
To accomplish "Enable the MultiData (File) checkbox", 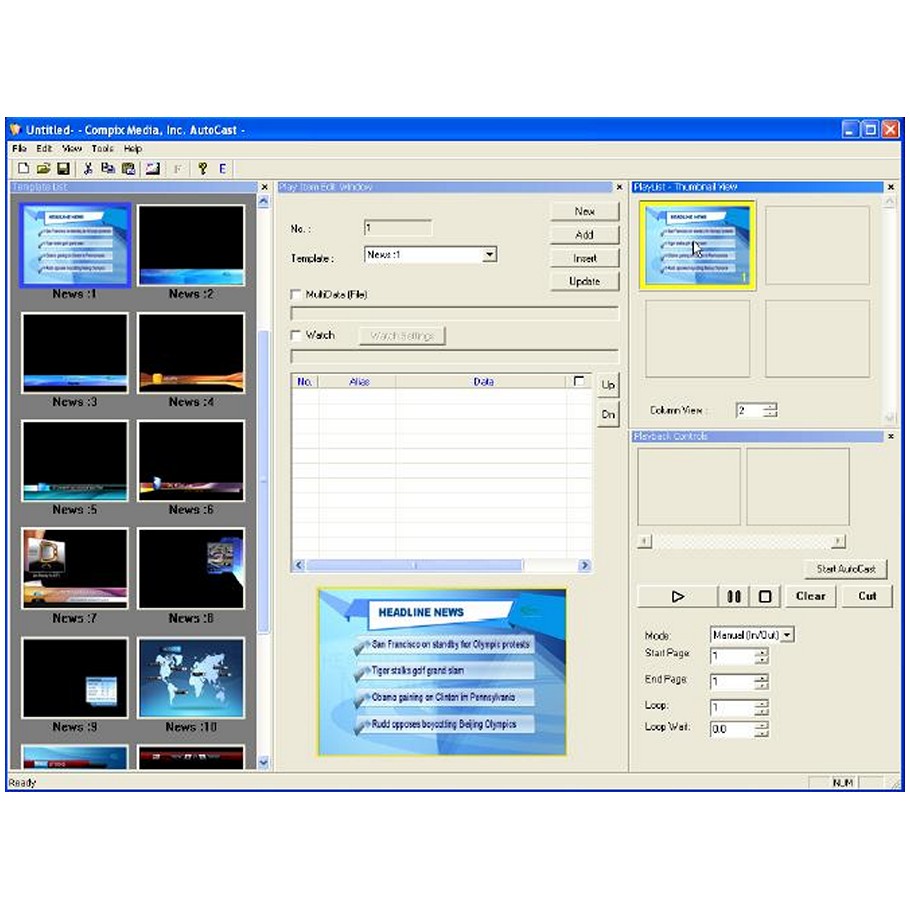I will tap(296, 294).
